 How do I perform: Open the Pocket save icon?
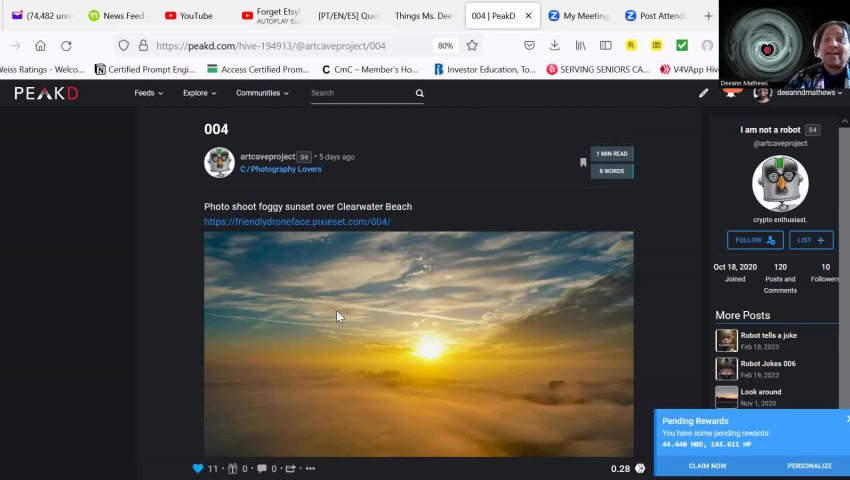coord(530,46)
